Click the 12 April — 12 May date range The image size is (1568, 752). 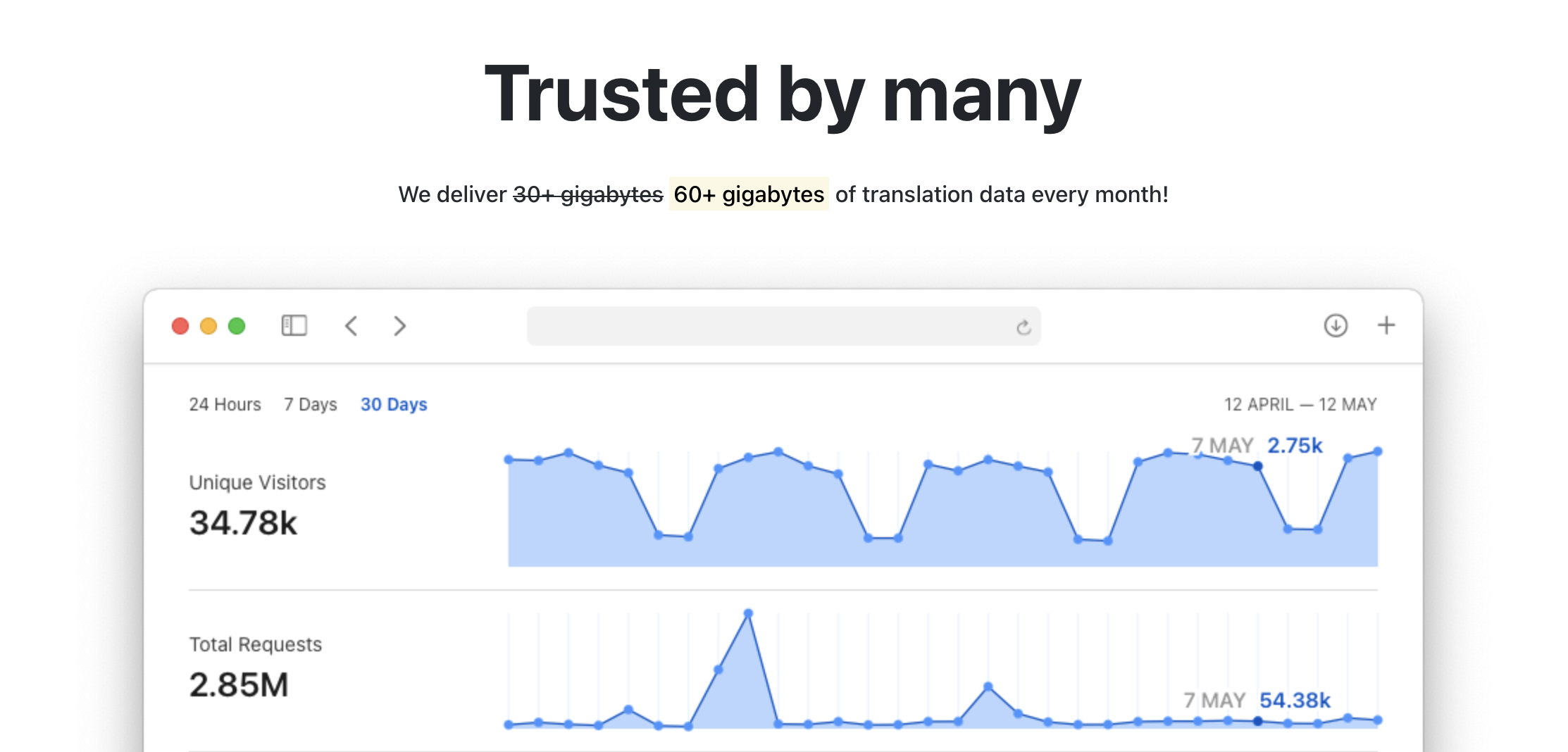[x=1300, y=404]
